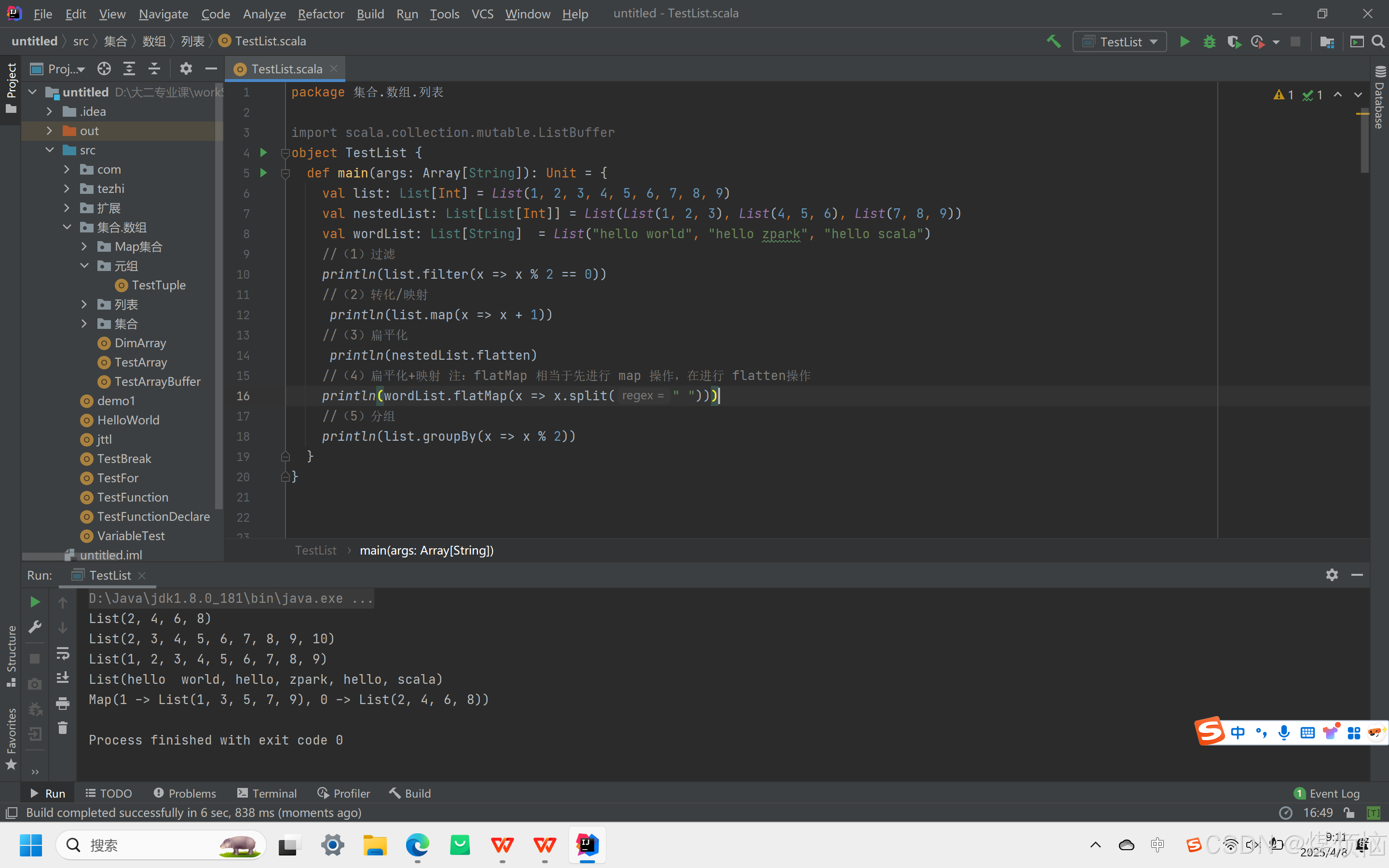Click the editor vertical scrollbar thumb

[x=1364, y=141]
